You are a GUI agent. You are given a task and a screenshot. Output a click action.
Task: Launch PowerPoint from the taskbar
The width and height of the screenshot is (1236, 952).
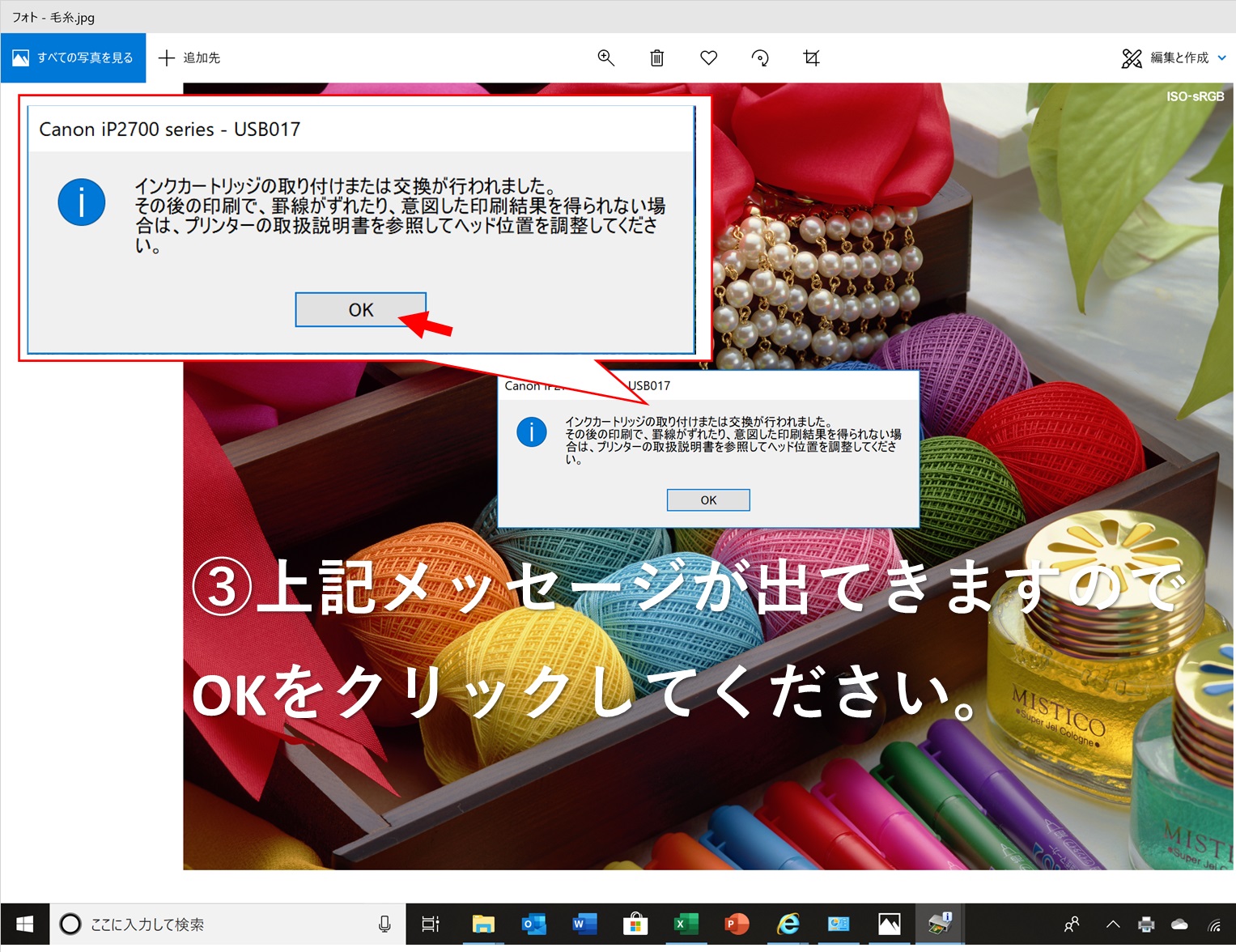(737, 924)
